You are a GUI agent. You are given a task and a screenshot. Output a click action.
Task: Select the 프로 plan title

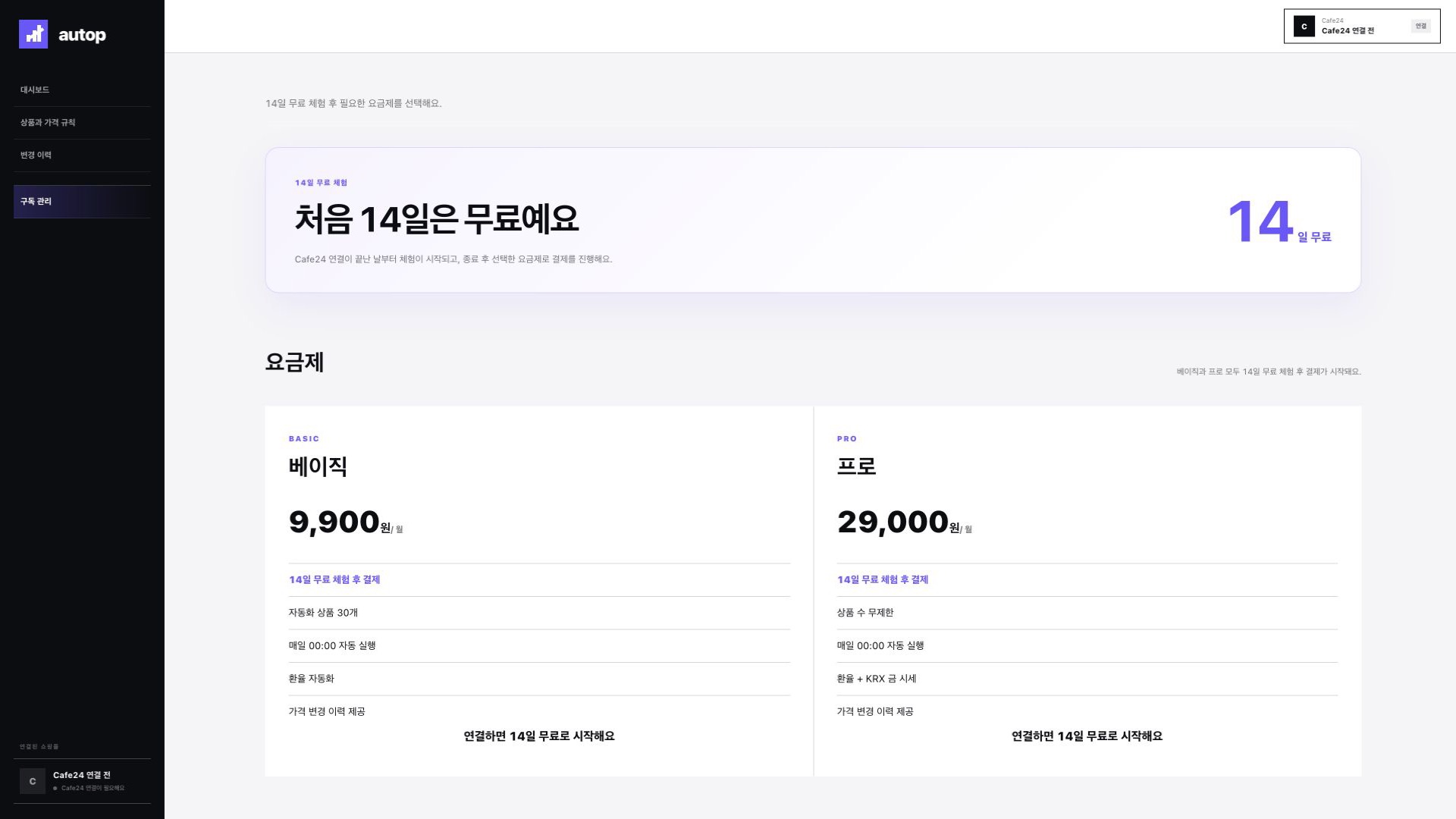tap(856, 466)
